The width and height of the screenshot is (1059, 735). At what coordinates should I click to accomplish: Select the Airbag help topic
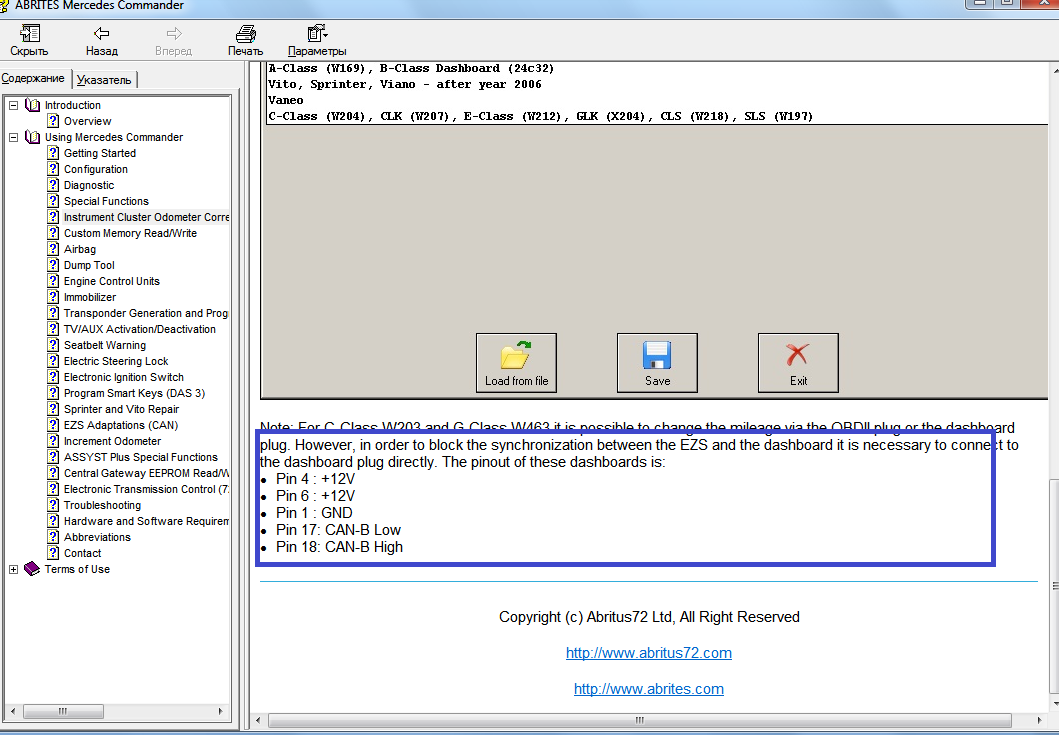[80, 249]
